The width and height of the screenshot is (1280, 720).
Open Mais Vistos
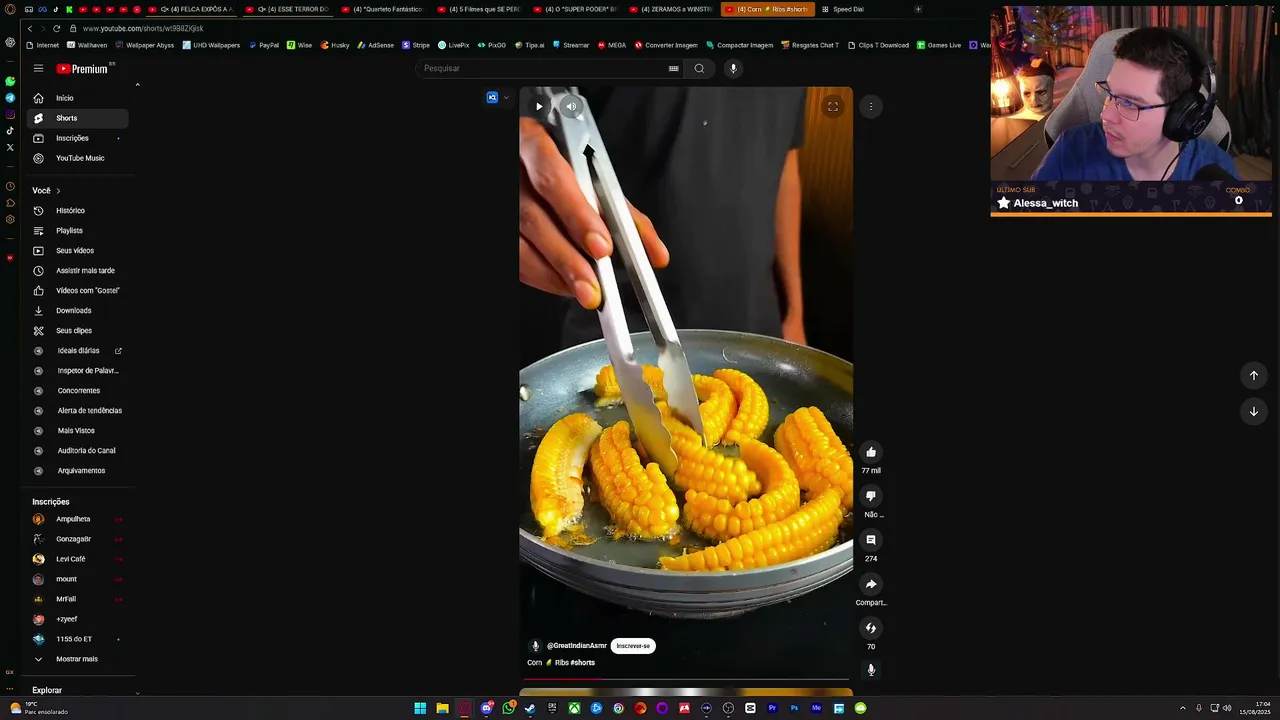(x=78, y=430)
